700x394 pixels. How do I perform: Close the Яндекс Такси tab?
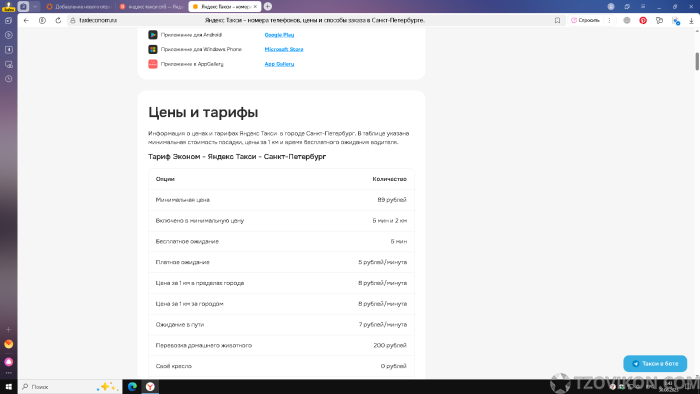[255, 7]
